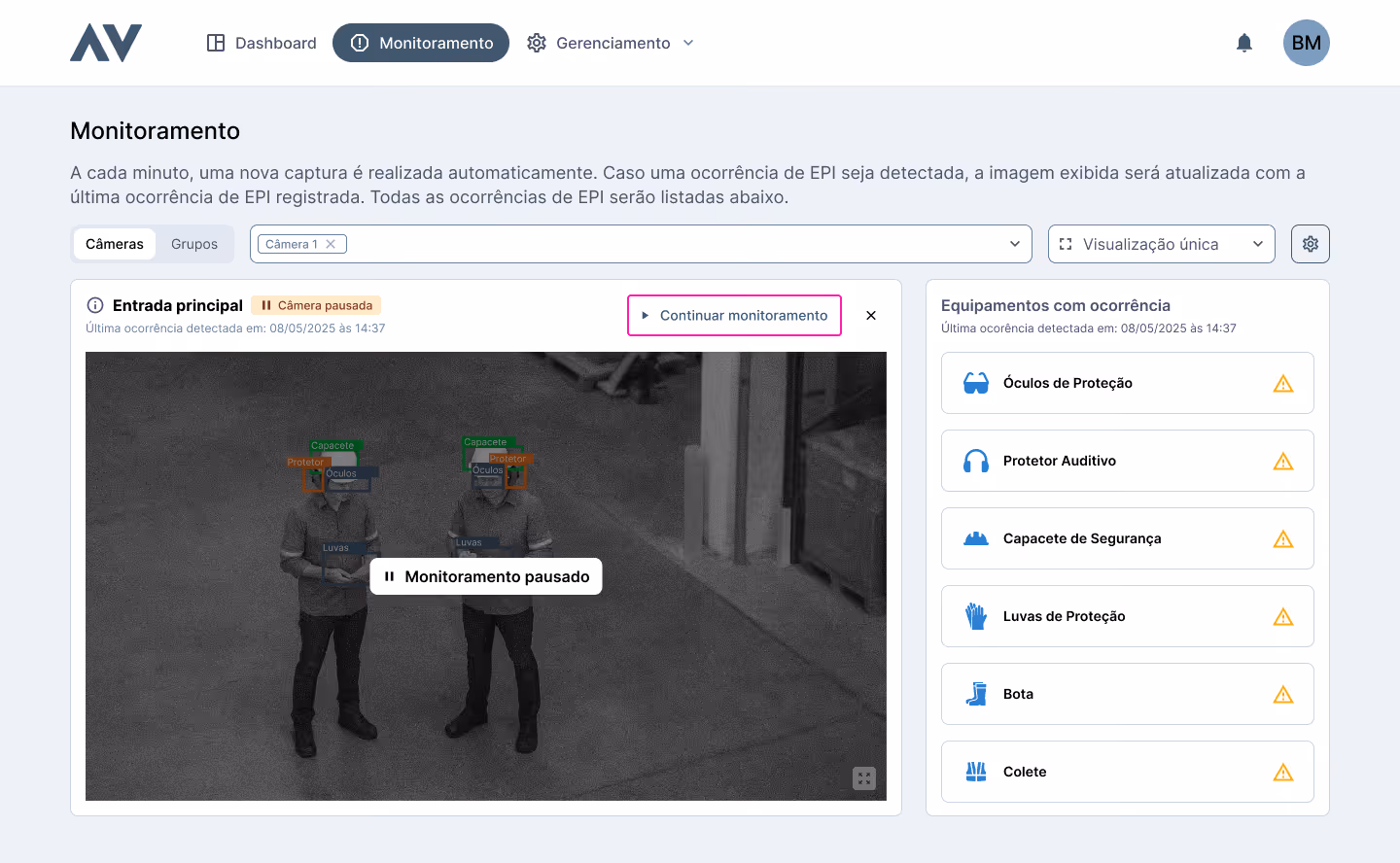Select the Protetor Auditivo card
The height and width of the screenshot is (863, 1400).
pos(1128,461)
